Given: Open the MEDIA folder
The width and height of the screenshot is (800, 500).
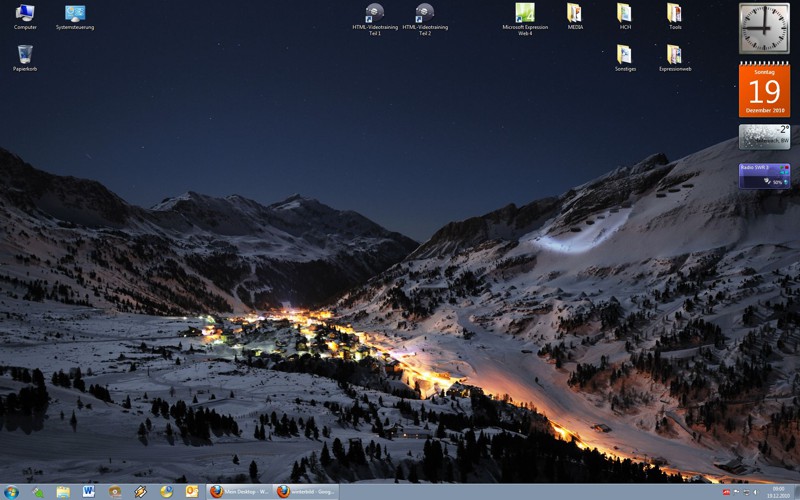Looking at the screenshot, I should [x=575, y=14].
